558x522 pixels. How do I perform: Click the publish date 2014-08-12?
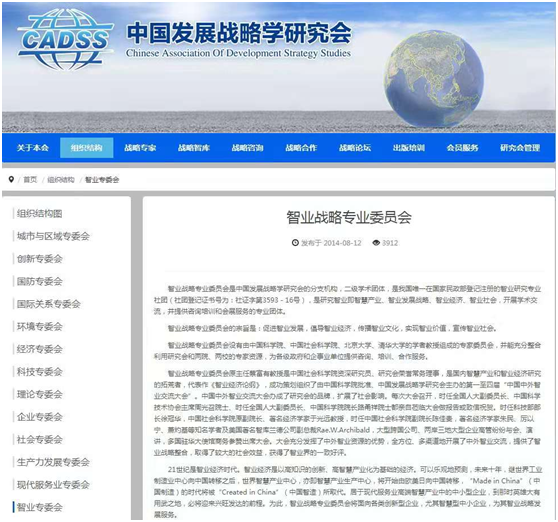(x=342, y=243)
